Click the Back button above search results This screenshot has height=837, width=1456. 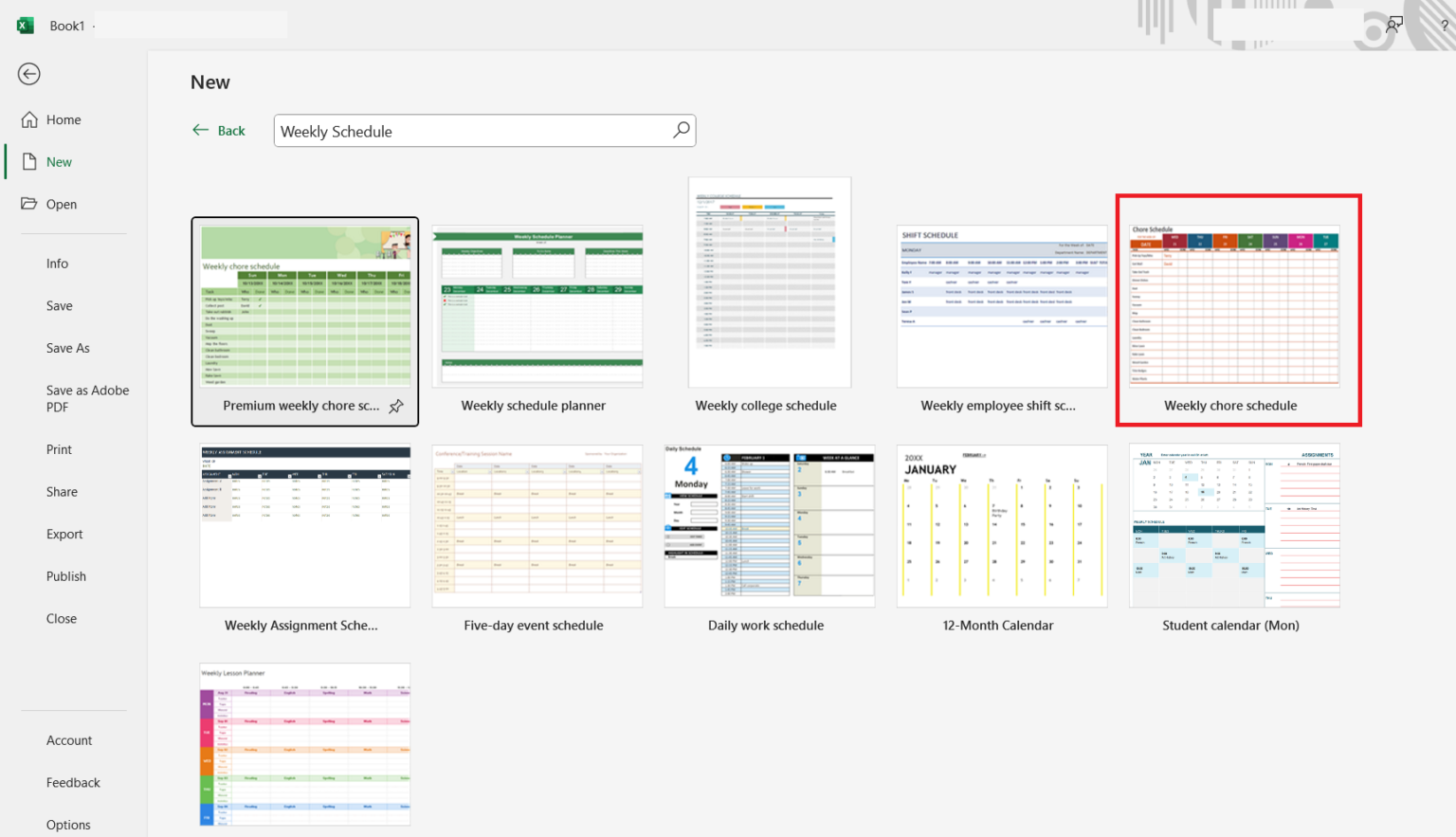pos(219,130)
